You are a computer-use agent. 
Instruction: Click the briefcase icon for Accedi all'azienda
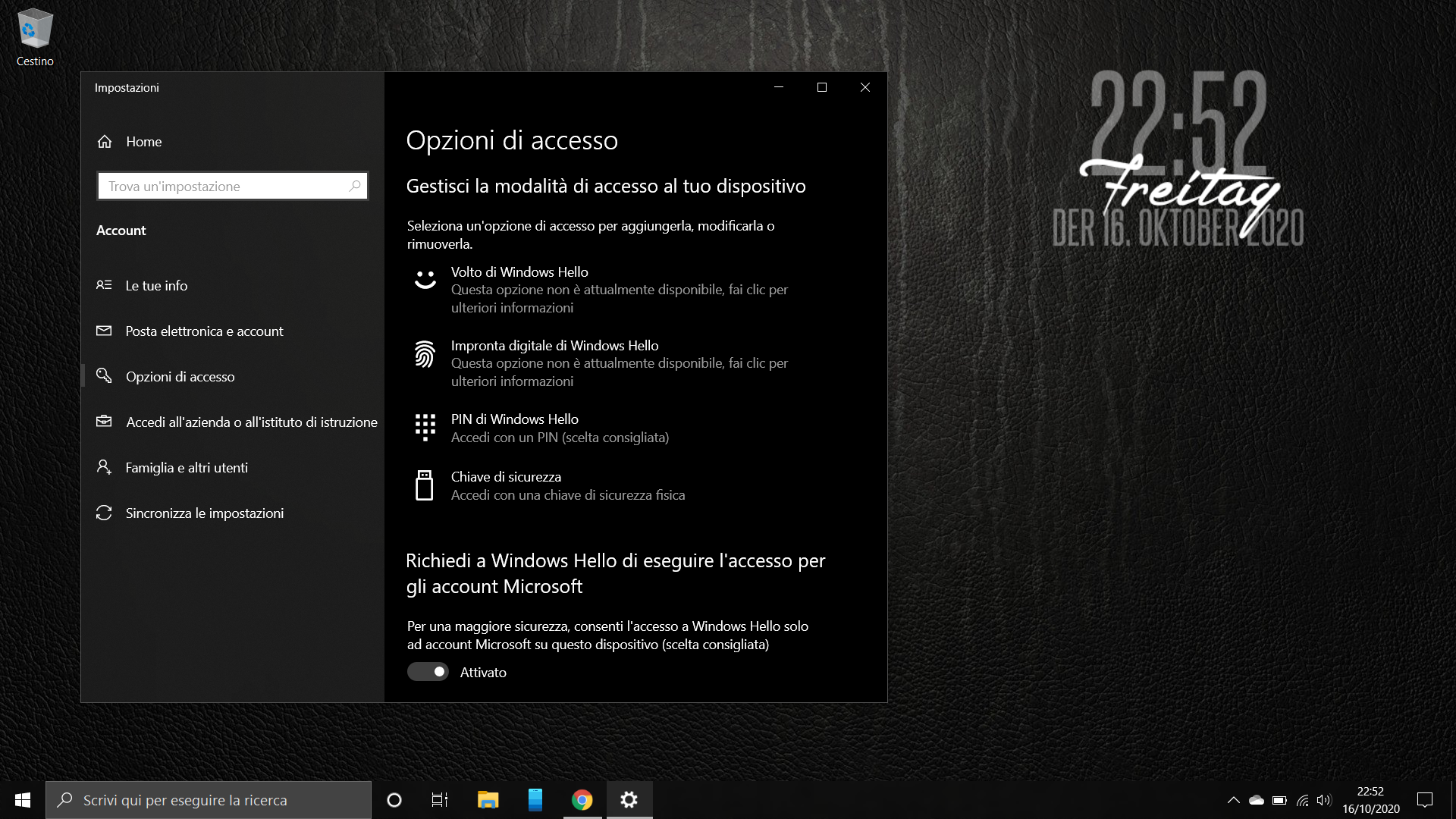pos(104,422)
